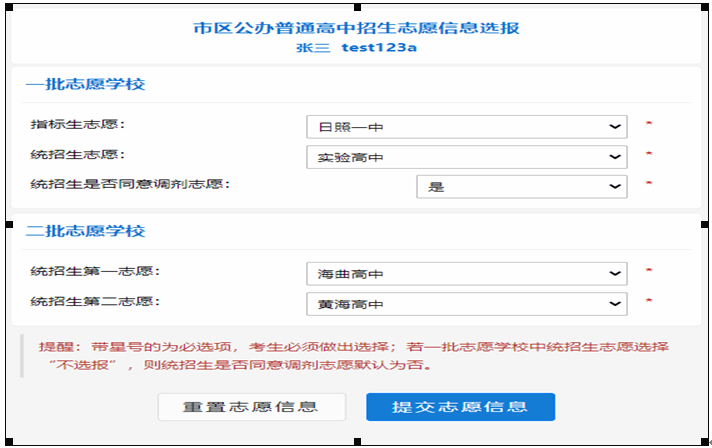712x448 pixels.
Task: Submit the form with 提交志愿信息
Action: pos(460,407)
